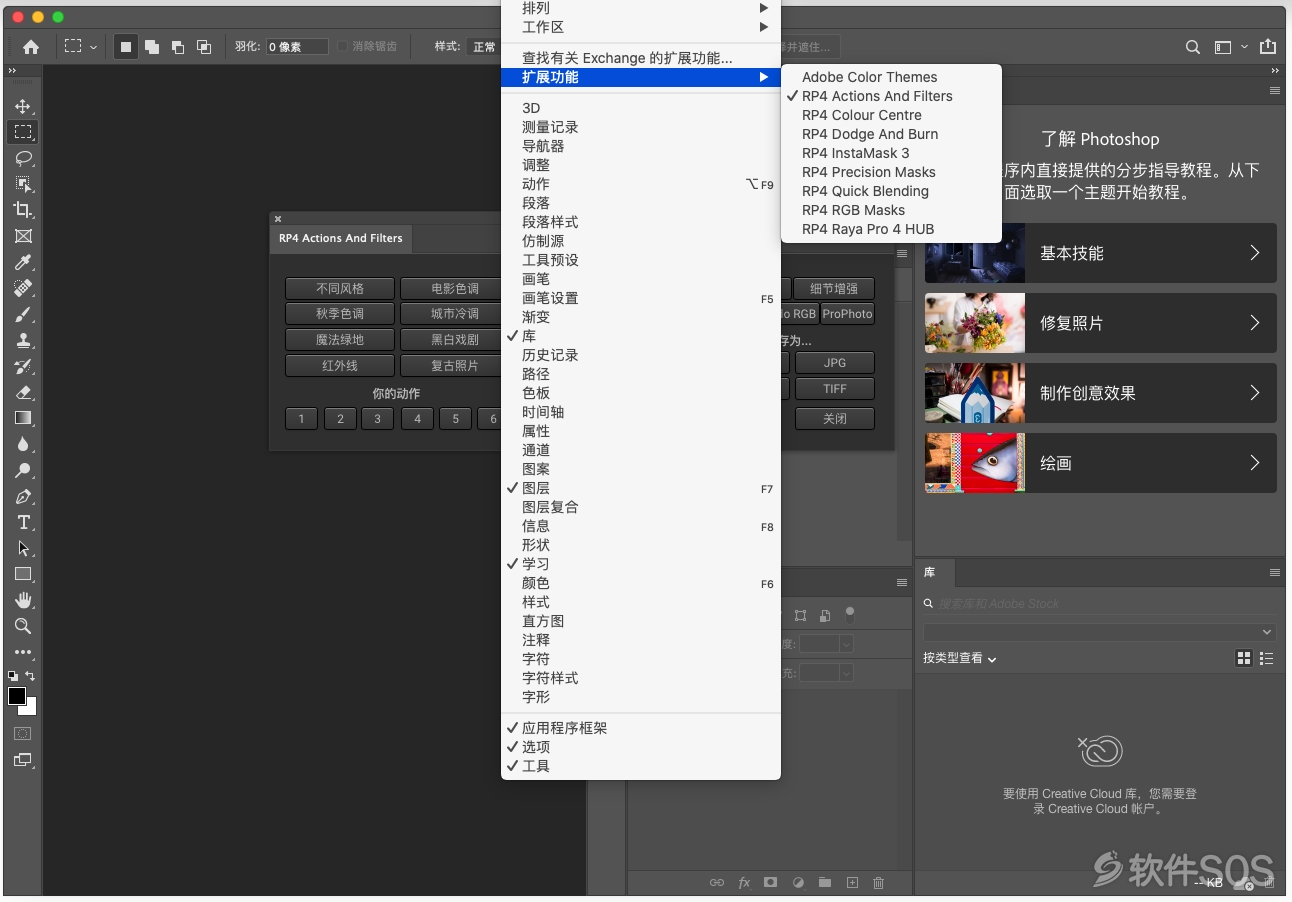The width and height of the screenshot is (1292, 902).
Task: Select the Clone Stamp tool
Action: (23, 340)
